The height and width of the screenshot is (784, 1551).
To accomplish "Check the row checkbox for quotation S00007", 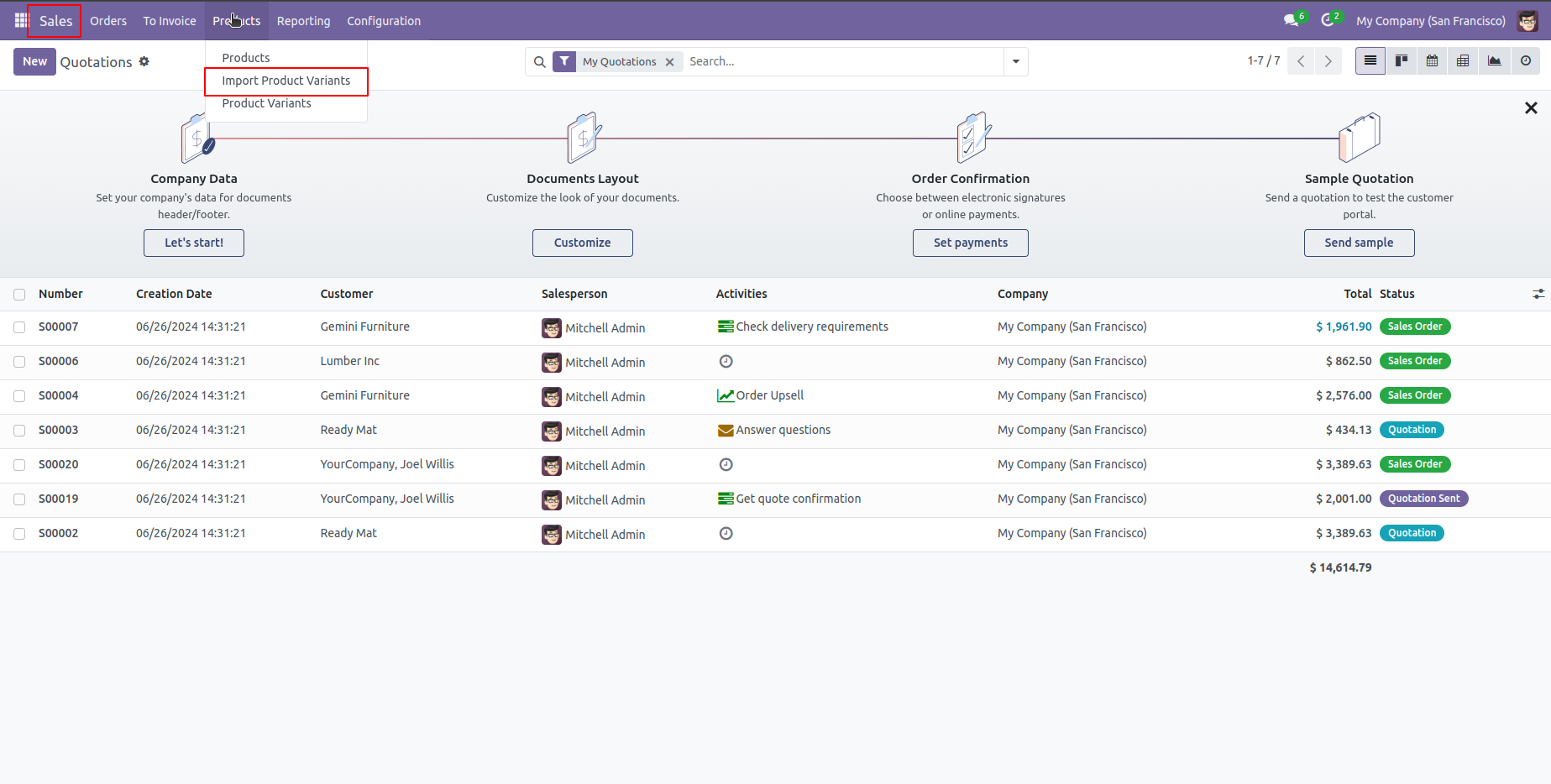I will 19,327.
